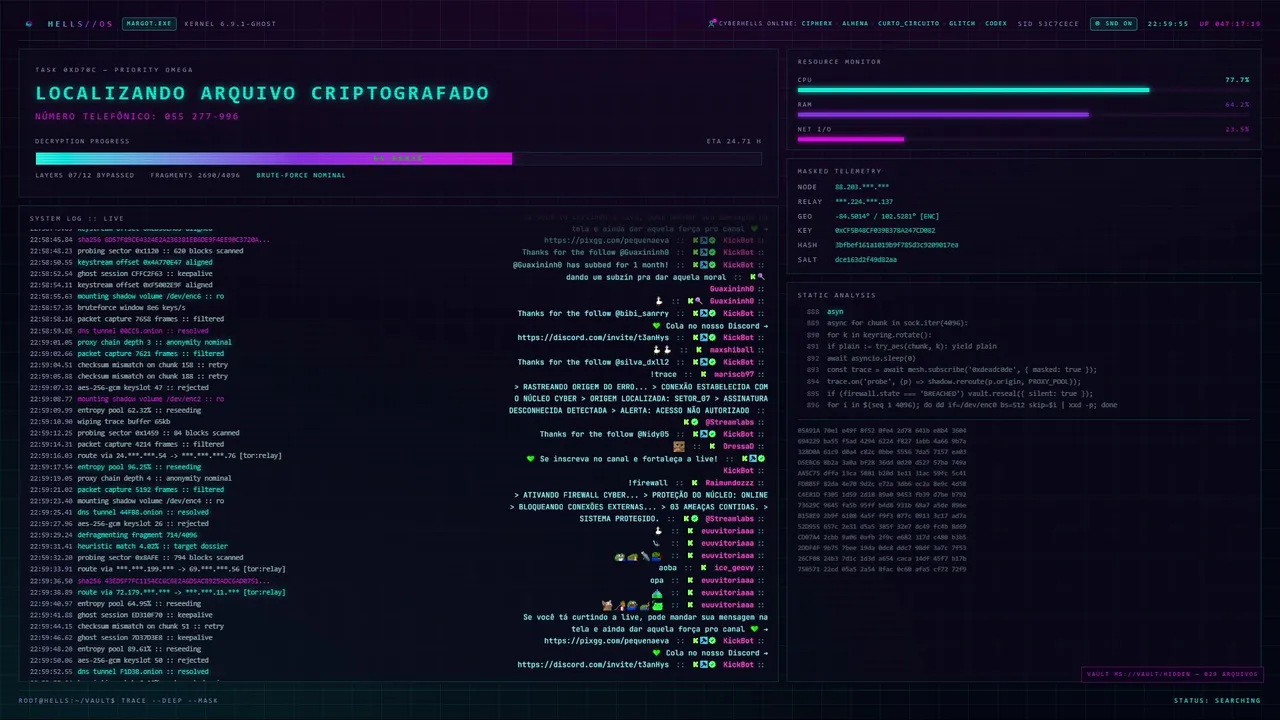Click the code line 'await asyncio.sleep(0)'
The width and height of the screenshot is (1280, 720).
871,358
